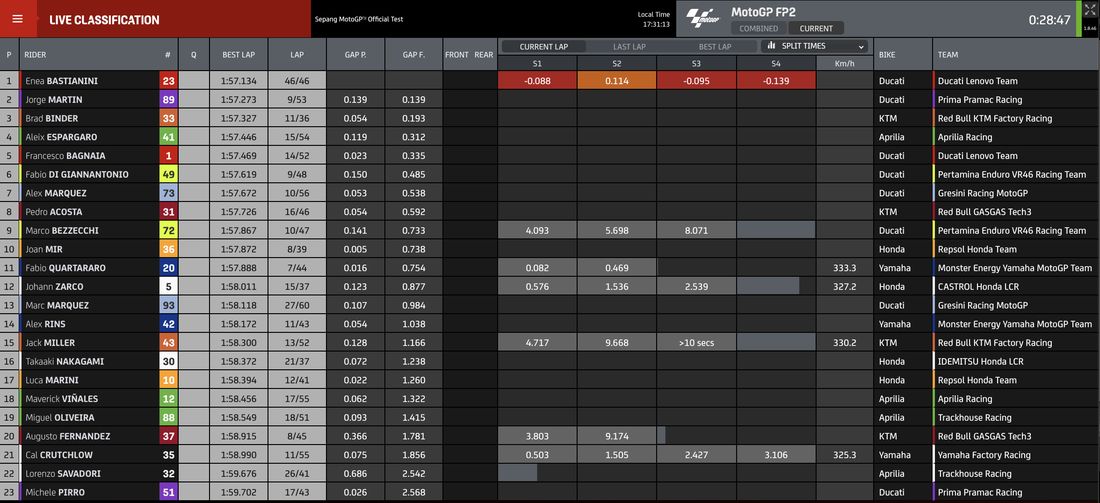Click the FRONT REAR tyre header
The width and height of the screenshot is (1100, 503).
pos(469,55)
